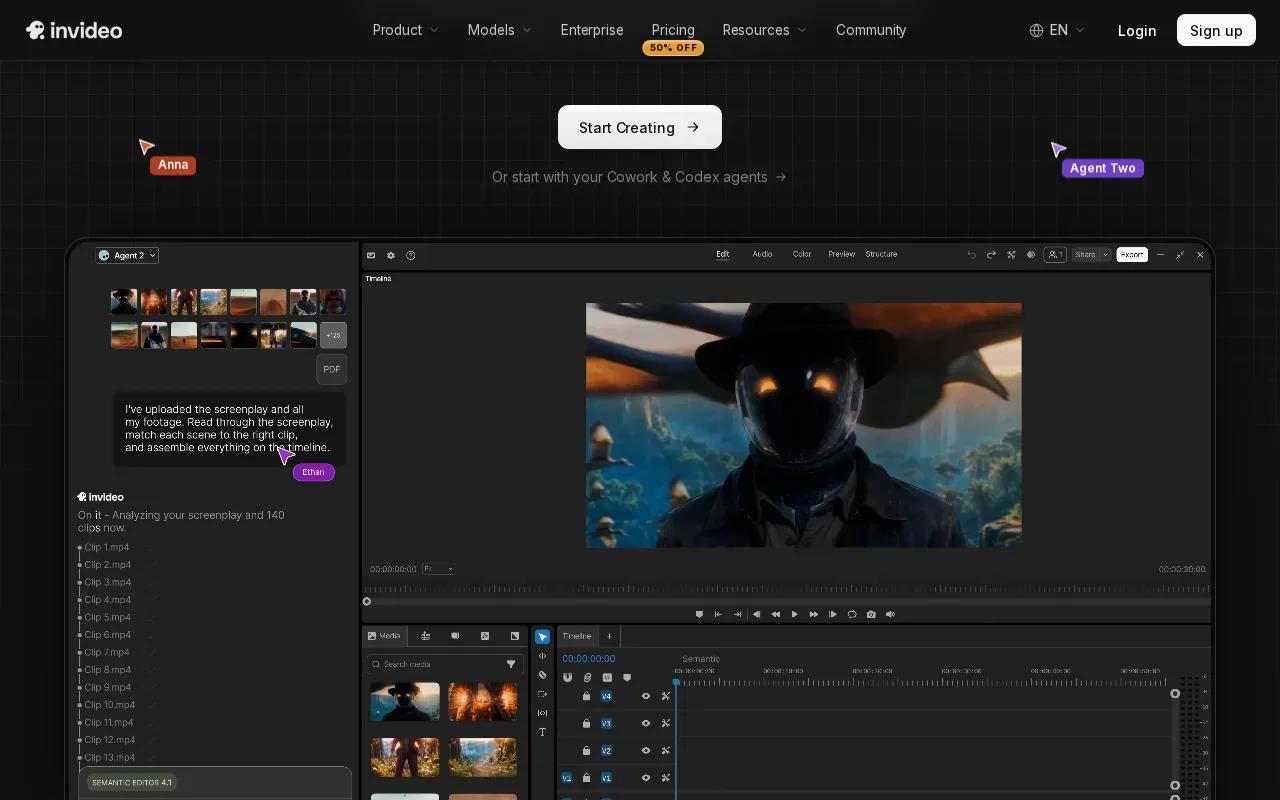Select the arrow selection tool in timeline toolbar
Image resolution: width=1280 pixels, height=800 pixels.
(x=542, y=637)
